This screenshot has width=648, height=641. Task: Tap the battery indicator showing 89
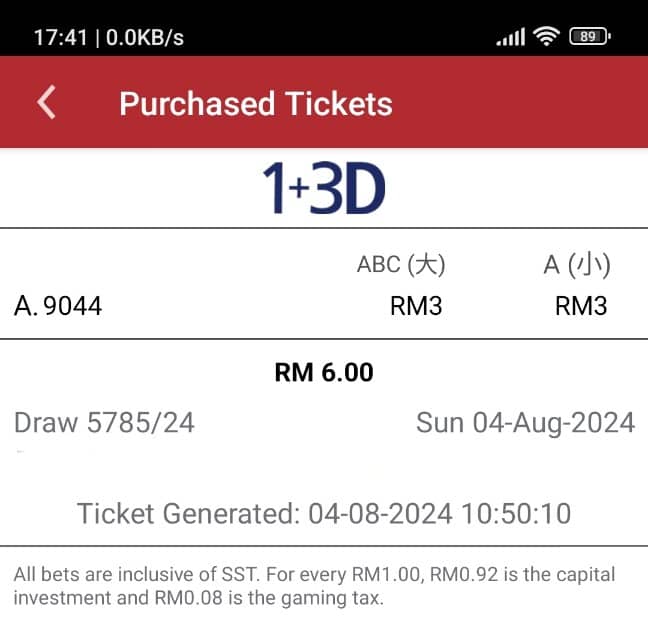[590, 36]
